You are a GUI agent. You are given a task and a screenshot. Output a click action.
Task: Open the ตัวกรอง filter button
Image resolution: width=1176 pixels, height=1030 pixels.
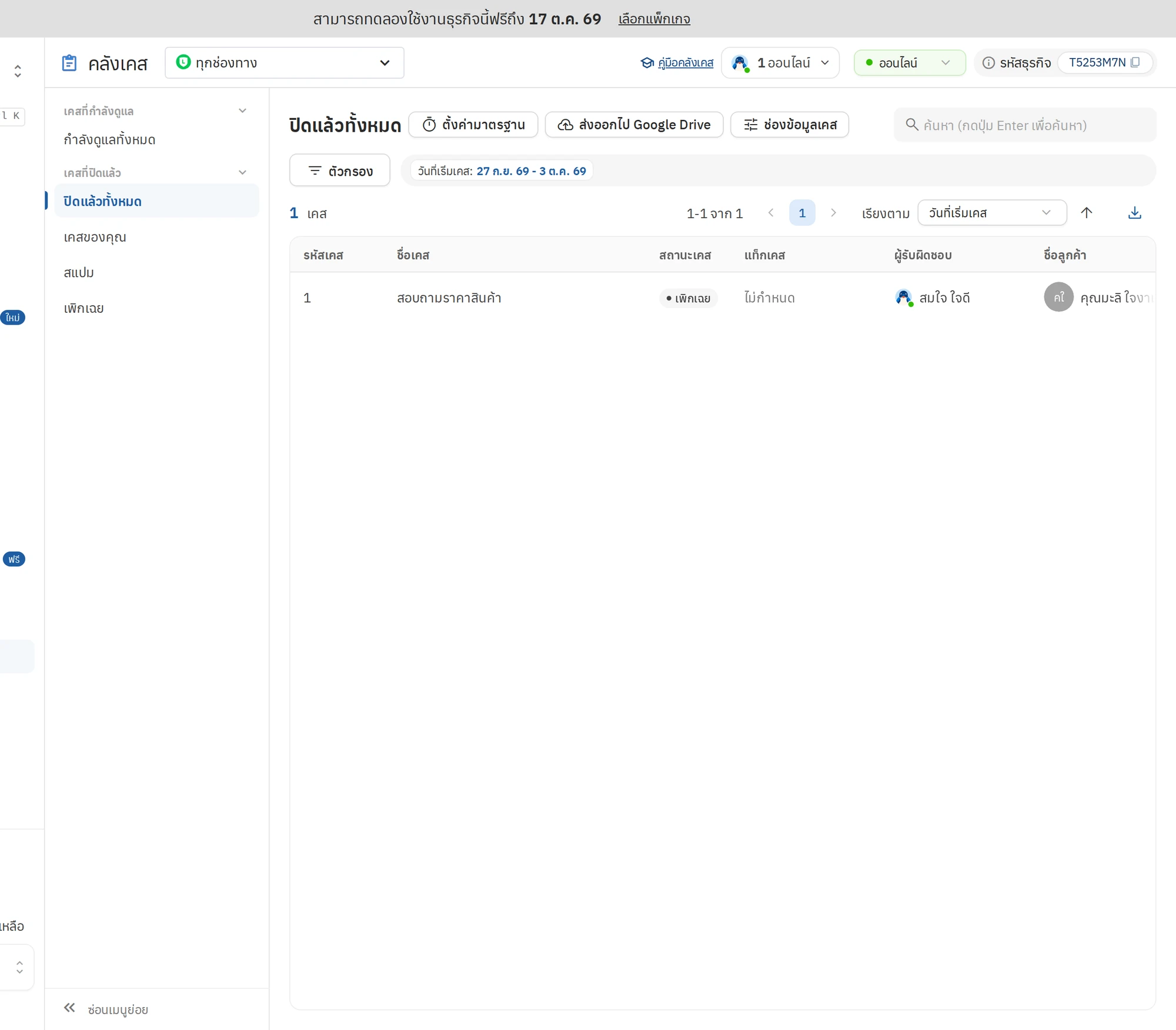(340, 170)
